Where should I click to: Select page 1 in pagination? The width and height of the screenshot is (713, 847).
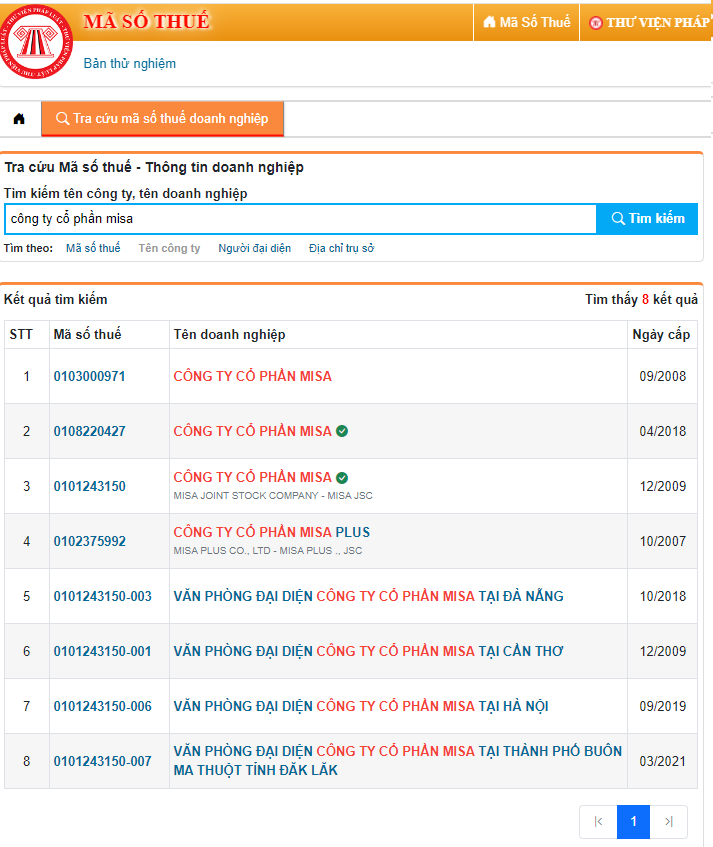coord(633,822)
